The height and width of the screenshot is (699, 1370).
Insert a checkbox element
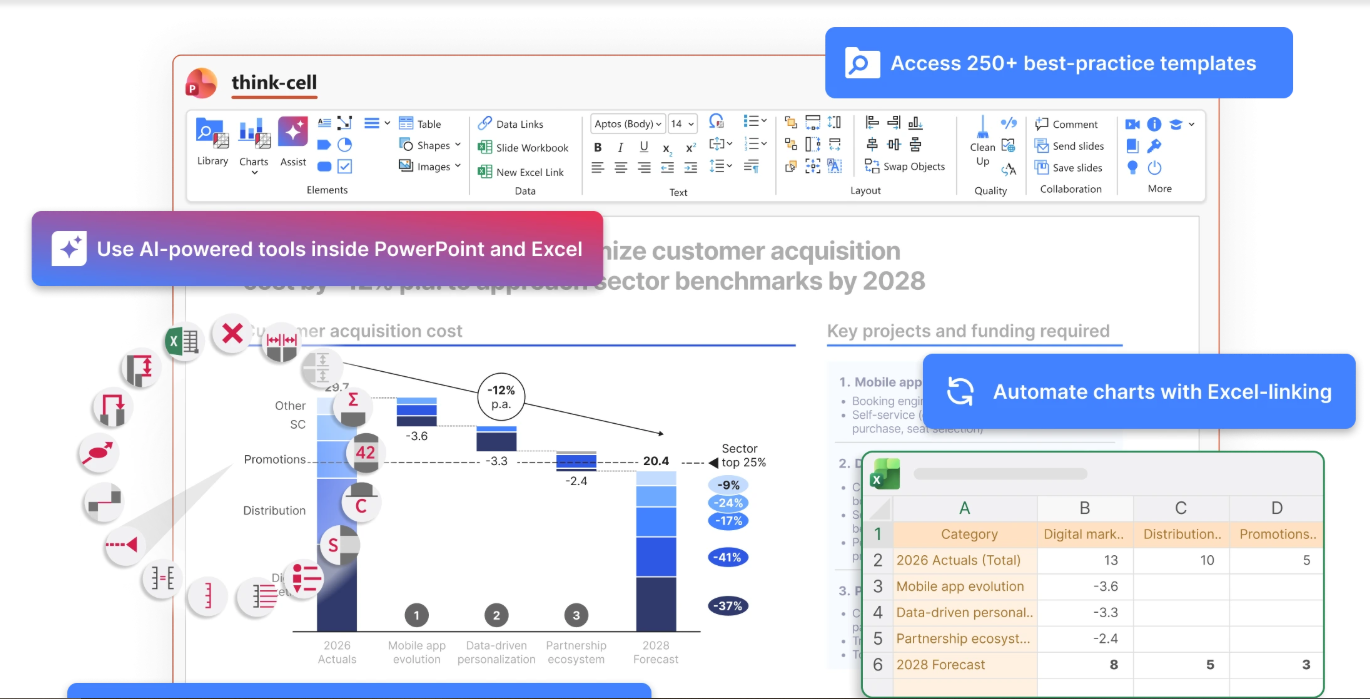(x=345, y=167)
